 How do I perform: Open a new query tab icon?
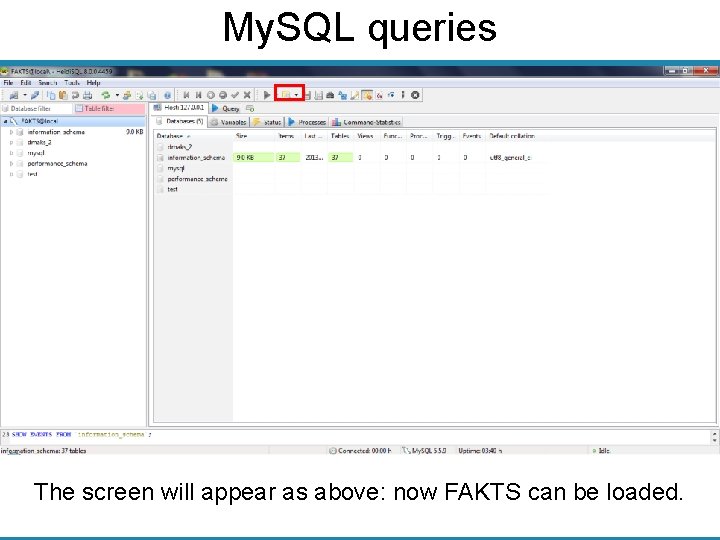coord(250,109)
